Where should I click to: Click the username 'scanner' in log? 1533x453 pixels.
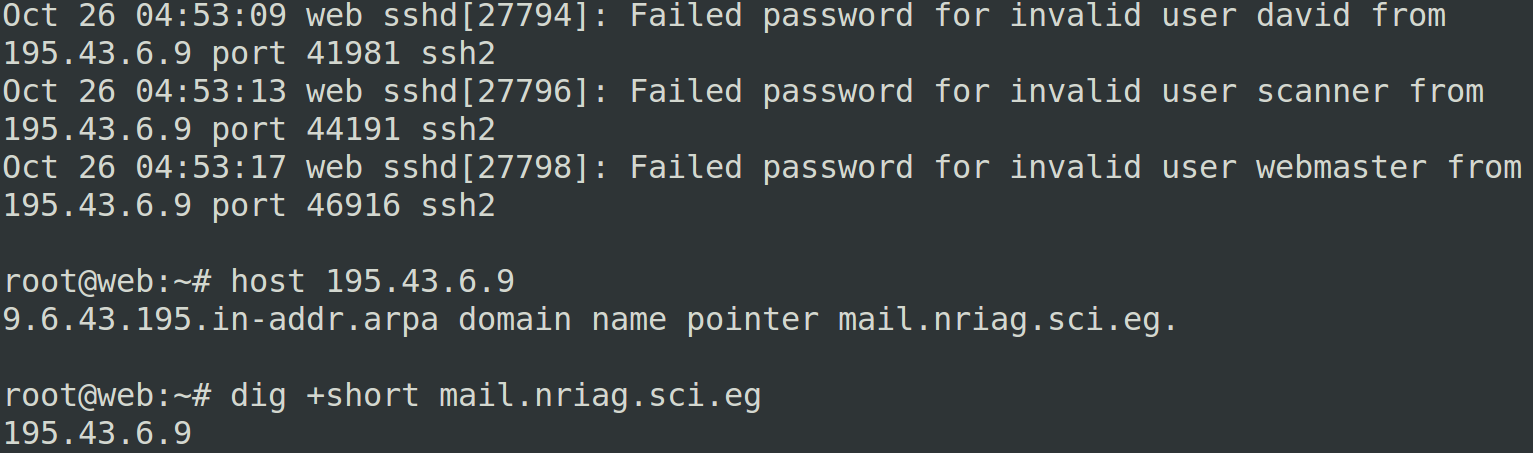[x=1323, y=91]
